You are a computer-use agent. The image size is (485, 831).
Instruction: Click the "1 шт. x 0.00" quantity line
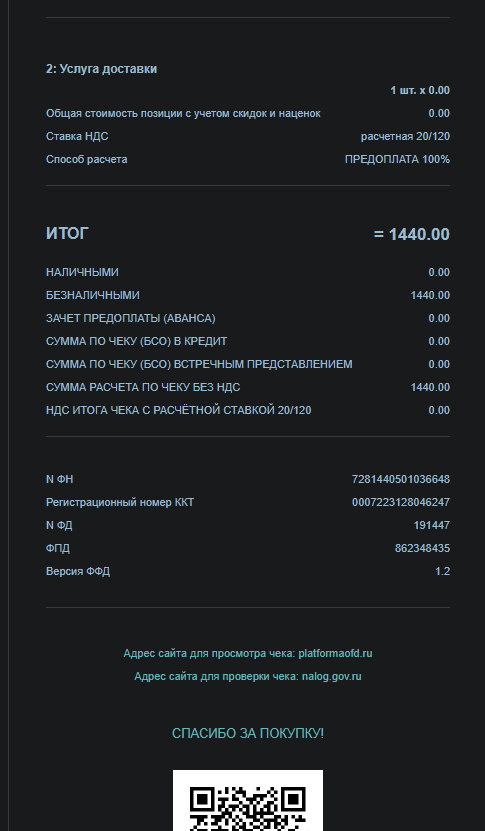coord(420,91)
